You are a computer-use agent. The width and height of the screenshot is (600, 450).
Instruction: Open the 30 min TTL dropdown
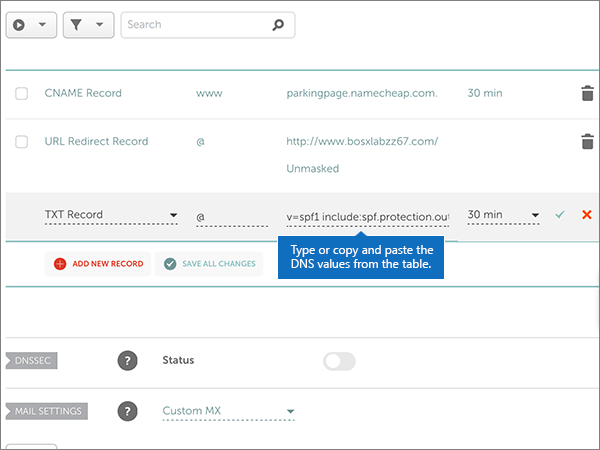click(503, 215)
